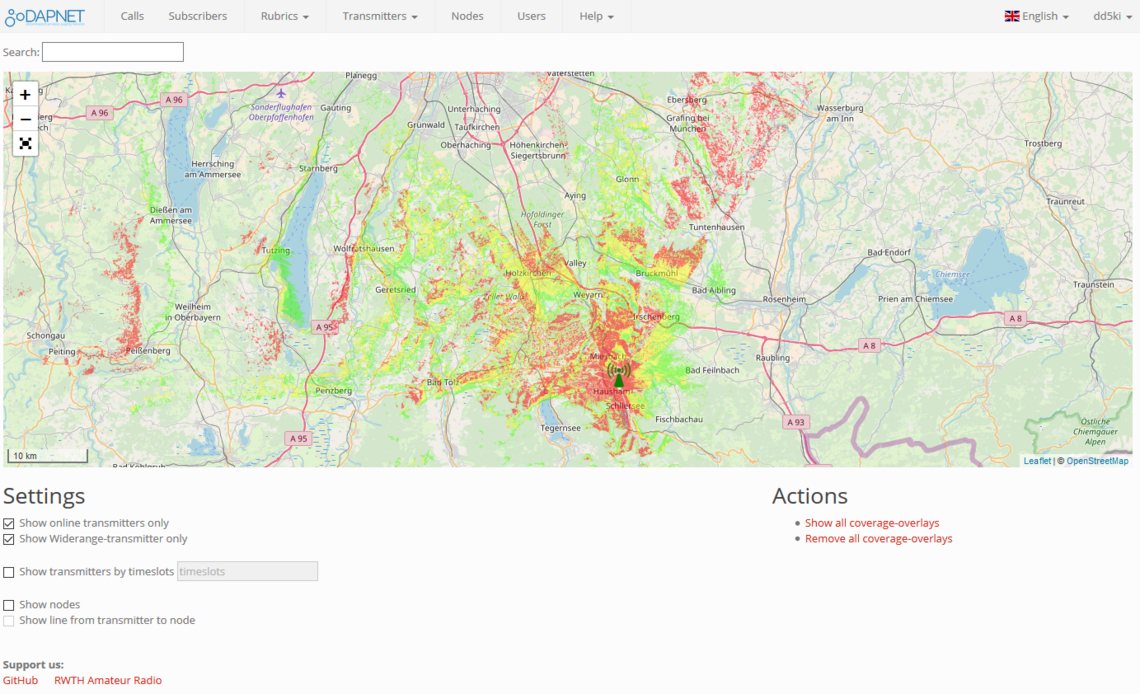Click the Wolfratshausen label on the map
Image resolution: width=1140 pixels, height=694 pixels.
[x=364, y=249]
